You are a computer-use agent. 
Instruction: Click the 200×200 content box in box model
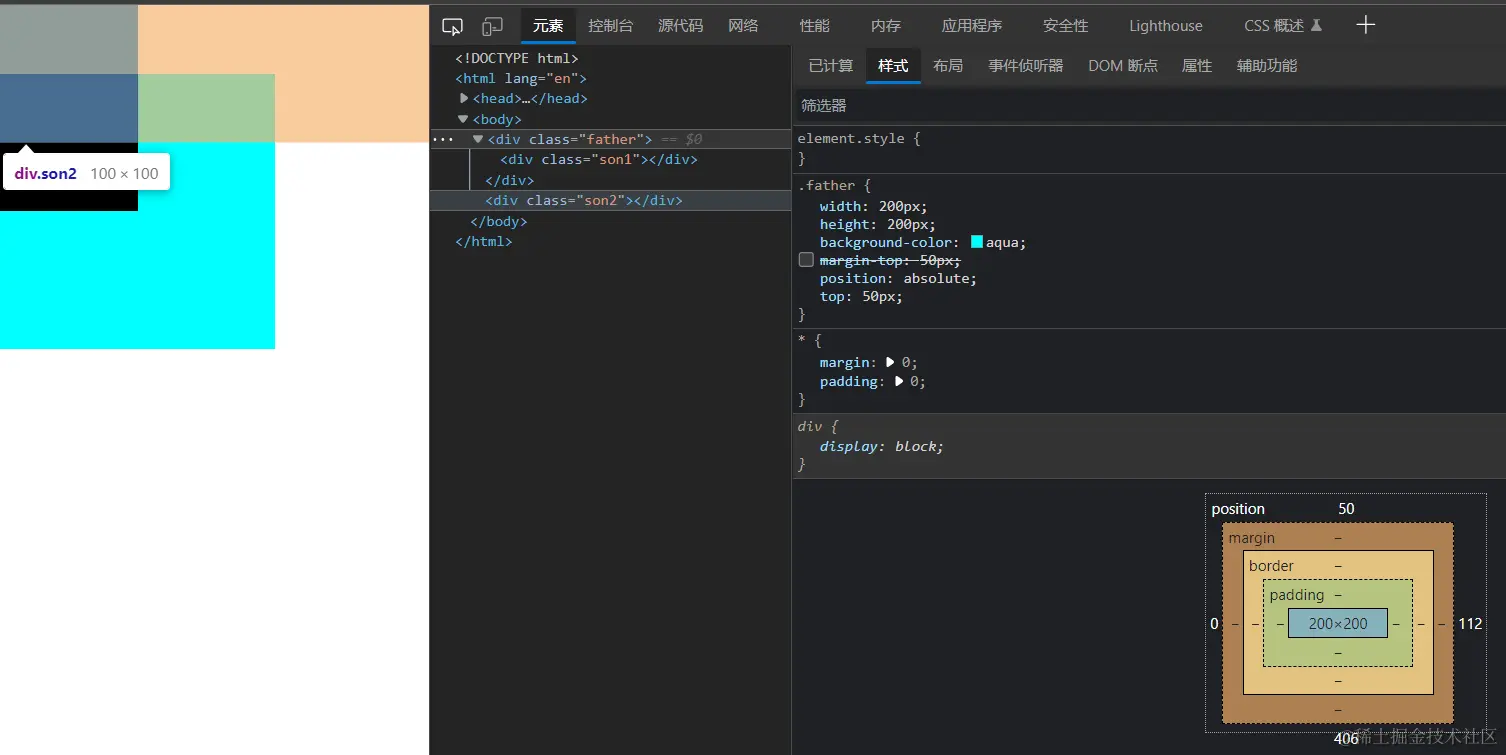click(1338, 623)
